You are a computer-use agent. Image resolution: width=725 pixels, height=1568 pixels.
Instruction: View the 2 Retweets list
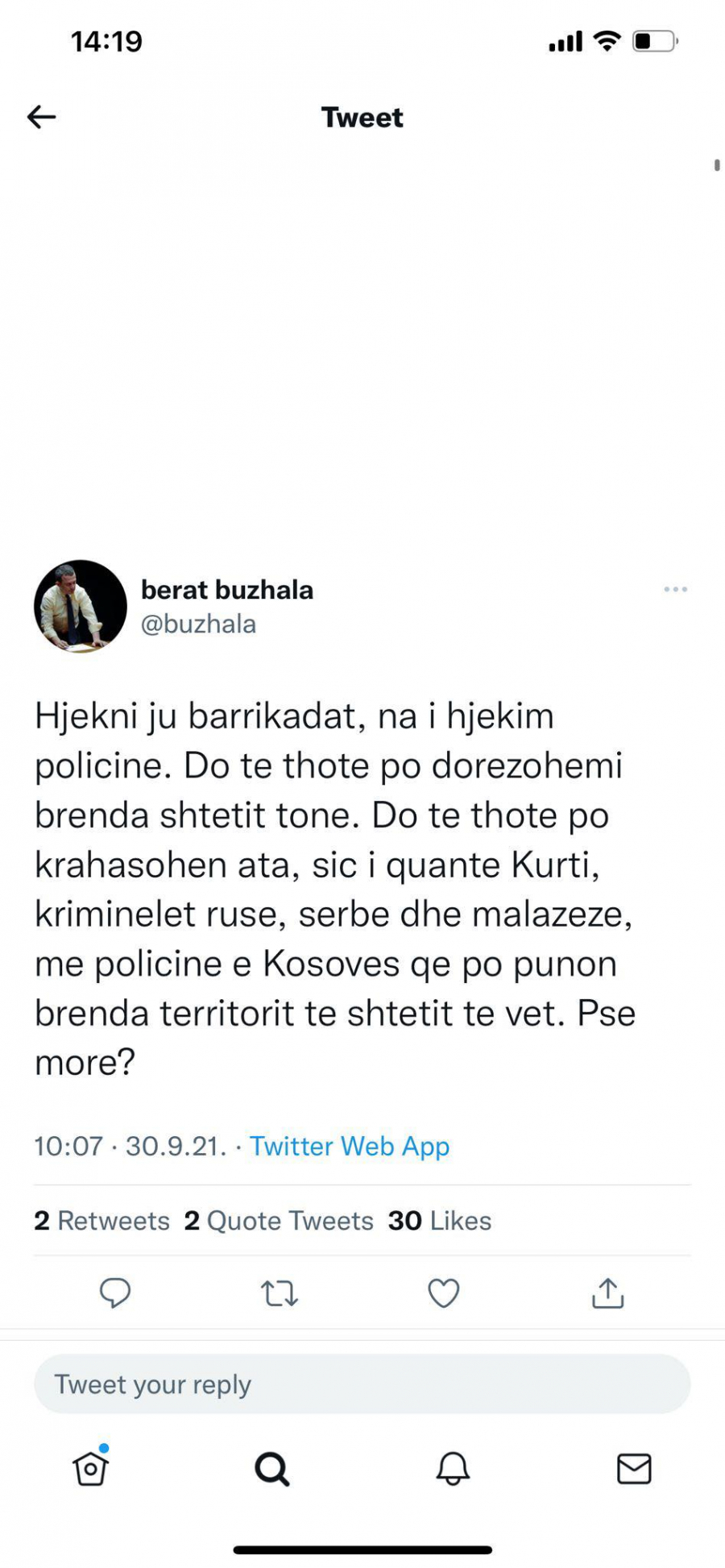pyautogui.click(x=101, y=1221)
